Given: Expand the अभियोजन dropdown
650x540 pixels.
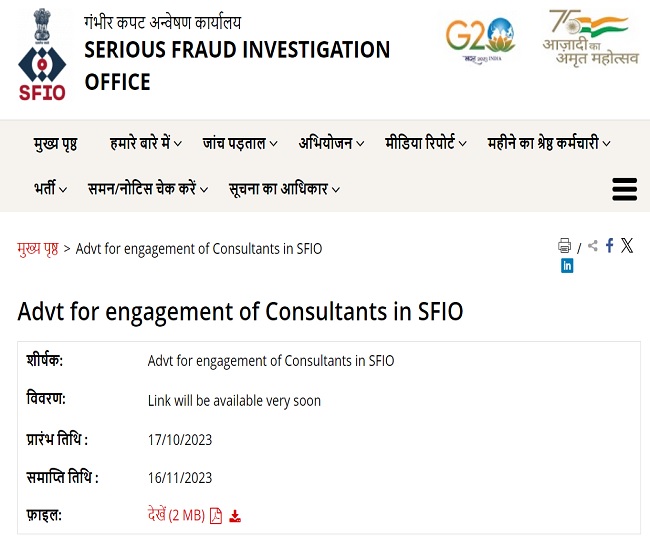Looking at the screenshot, I should (x=331, y=143).
